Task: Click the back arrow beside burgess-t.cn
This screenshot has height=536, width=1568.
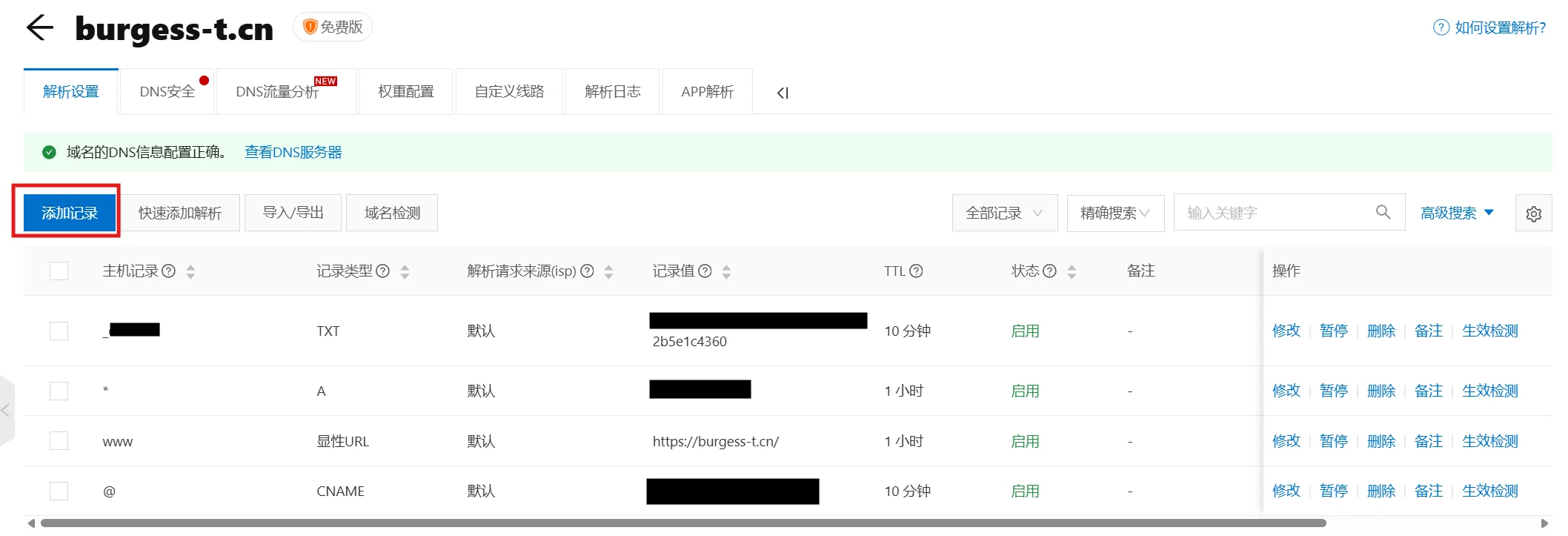Action: [40, 28]
